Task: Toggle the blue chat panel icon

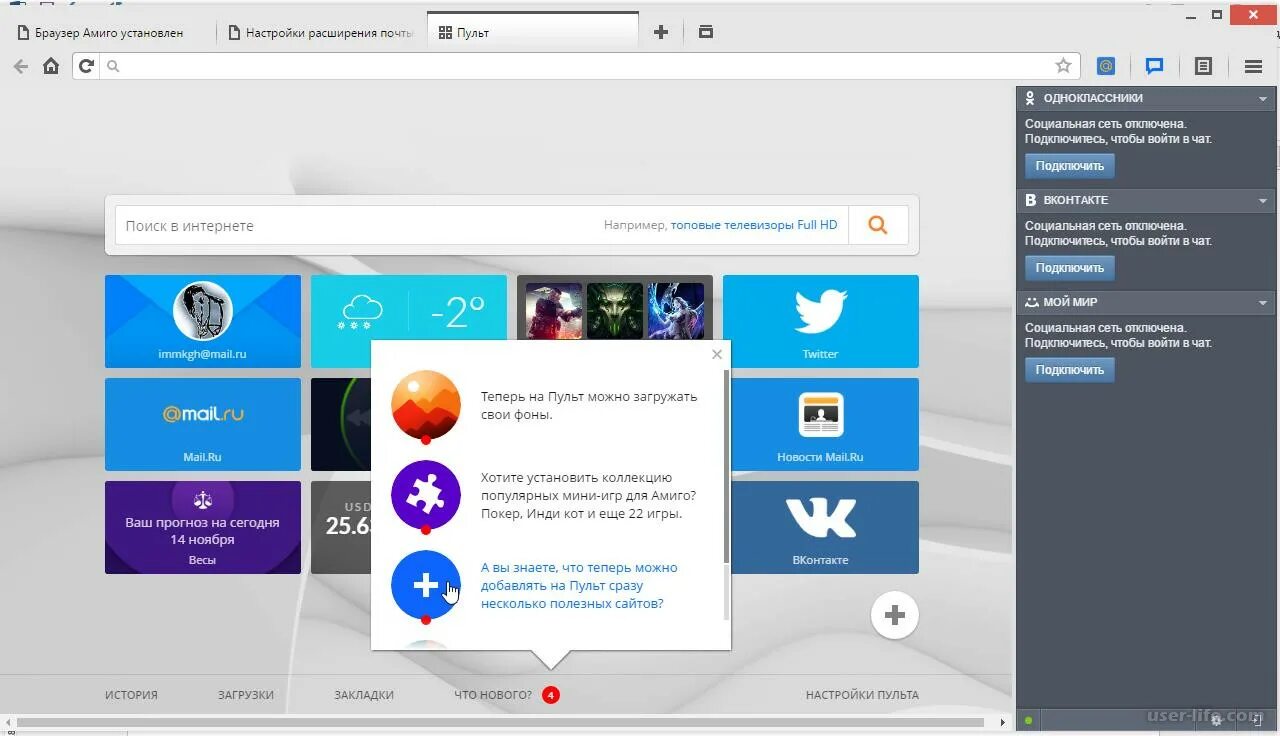Action: (x=1154, y=66)
